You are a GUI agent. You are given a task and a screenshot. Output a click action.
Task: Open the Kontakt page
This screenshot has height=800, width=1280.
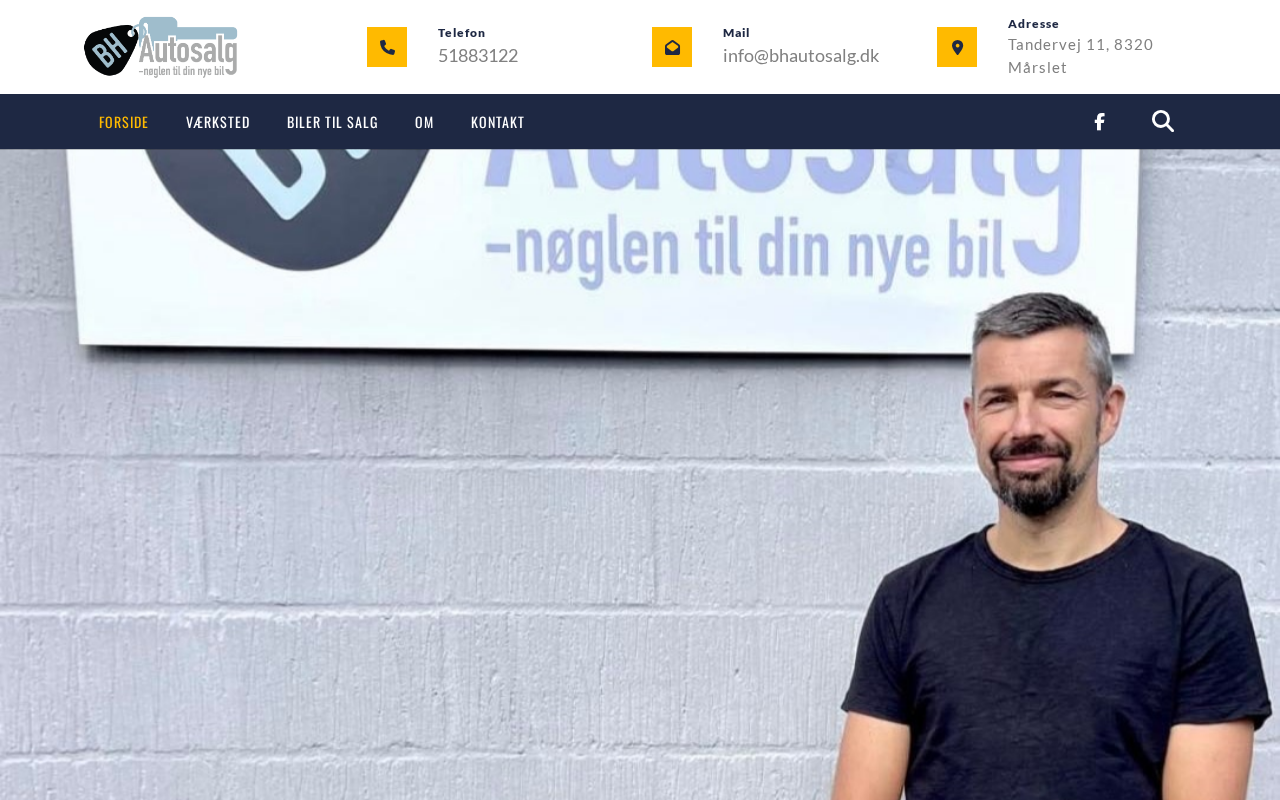(498, 122)
